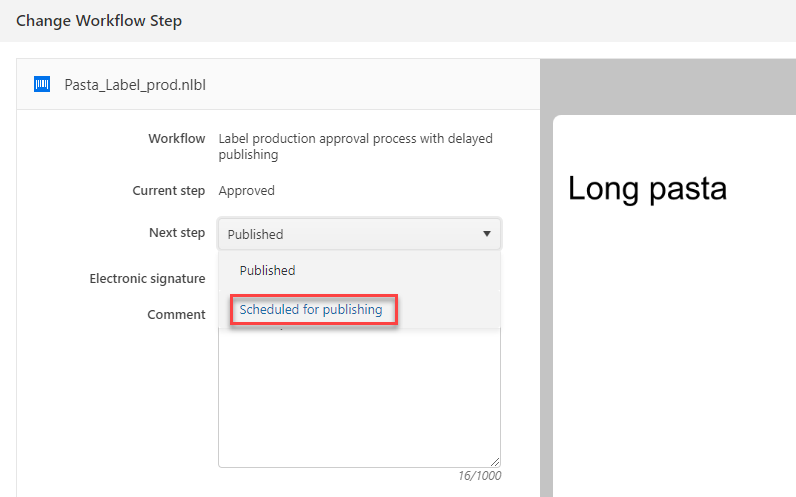Click the Approved current step value

(x=247, y=190)
